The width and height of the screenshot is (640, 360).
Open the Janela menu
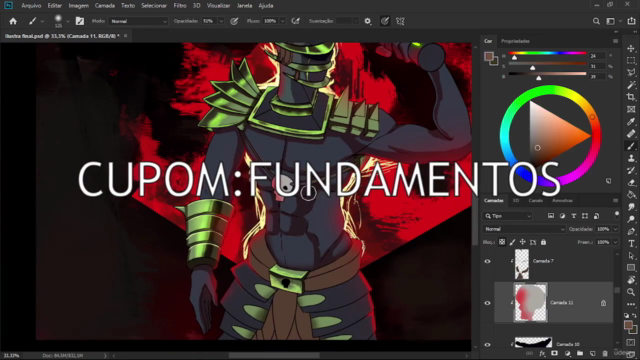tap(244, 6)
